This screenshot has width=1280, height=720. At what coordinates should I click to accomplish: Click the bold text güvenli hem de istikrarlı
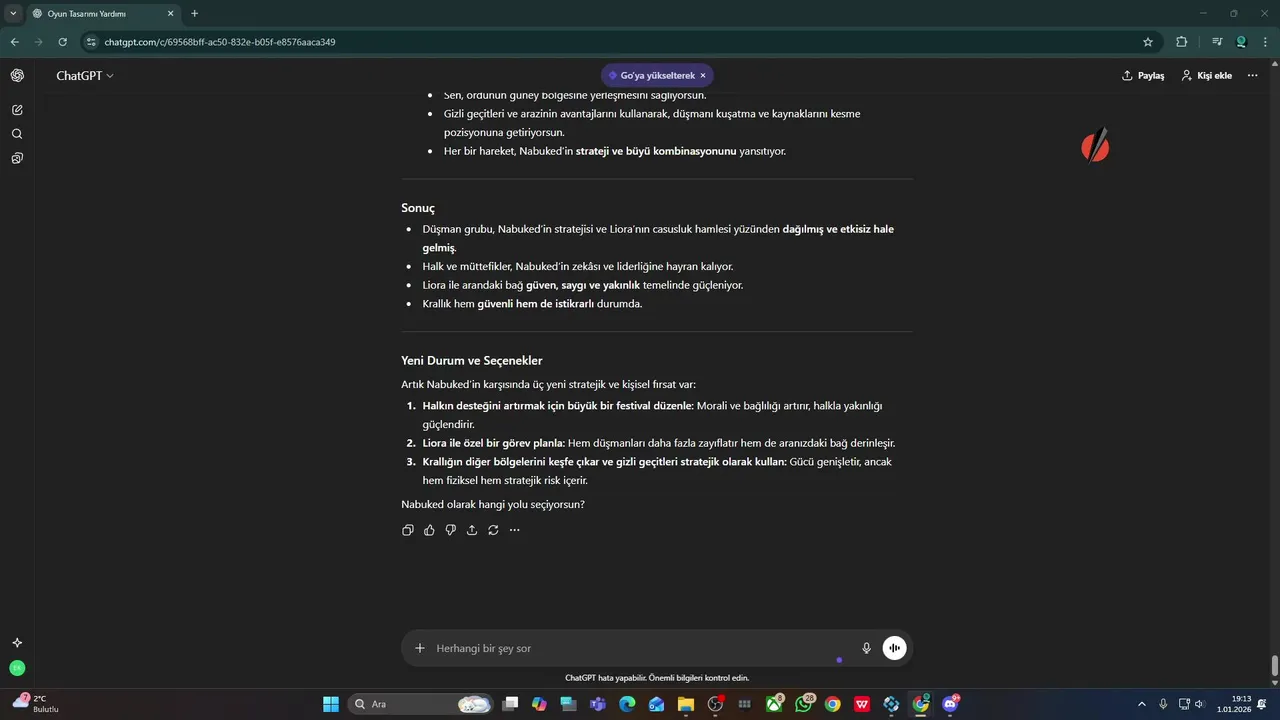tap(535, 304)
